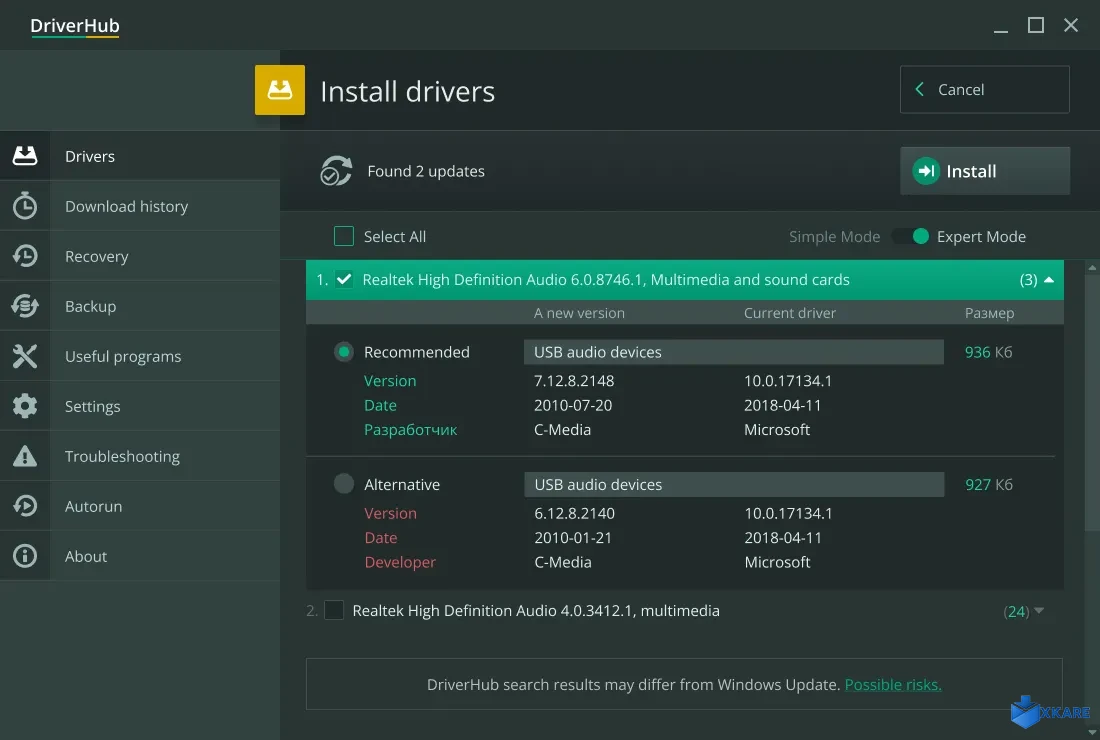Viewport: 1100px width, 740px height.
Task: Click the Backup icon in sidebar
Action: tap(25, 306)
